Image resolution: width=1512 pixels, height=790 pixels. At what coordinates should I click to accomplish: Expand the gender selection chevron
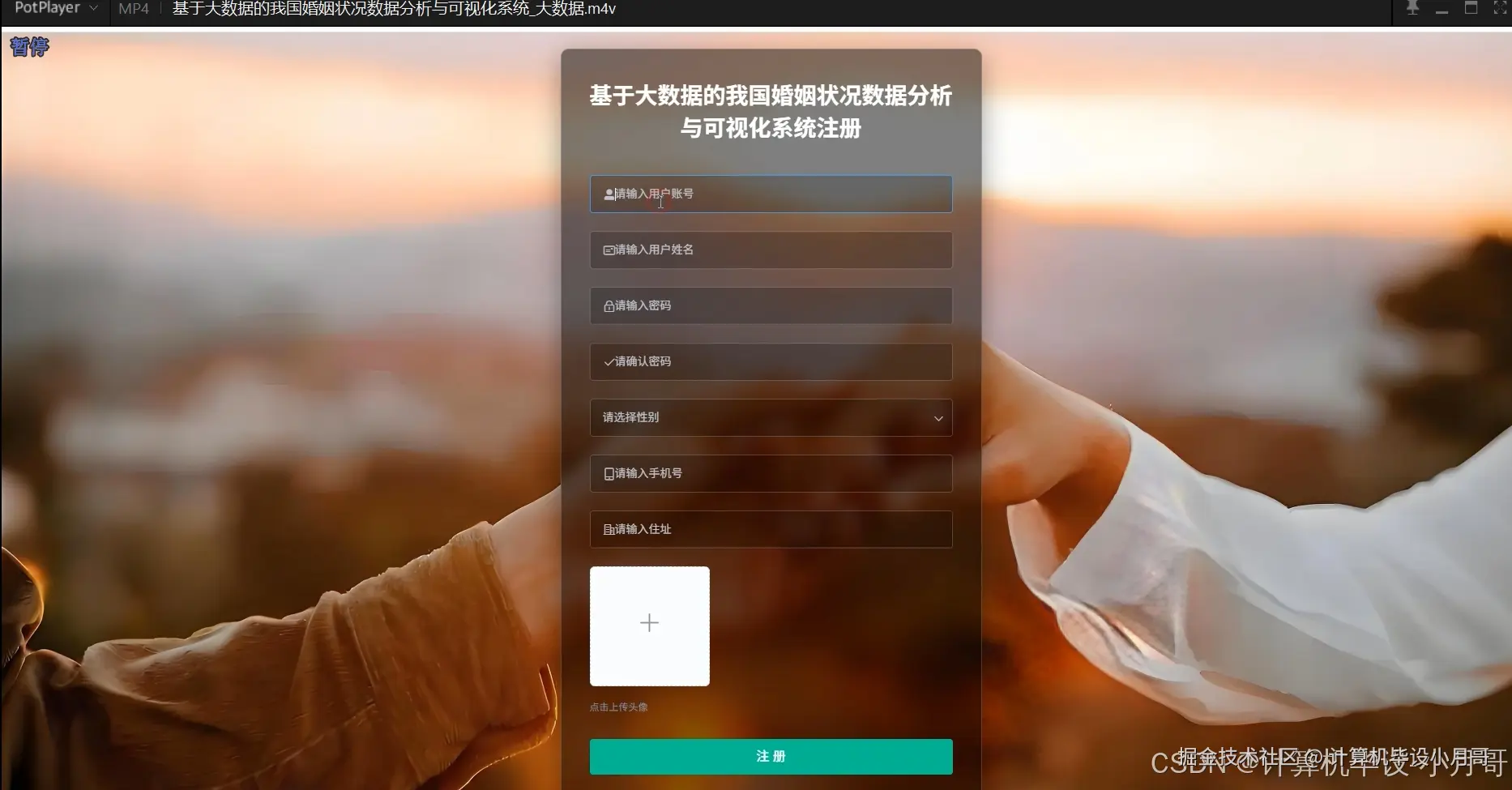(x=938, y=418)
